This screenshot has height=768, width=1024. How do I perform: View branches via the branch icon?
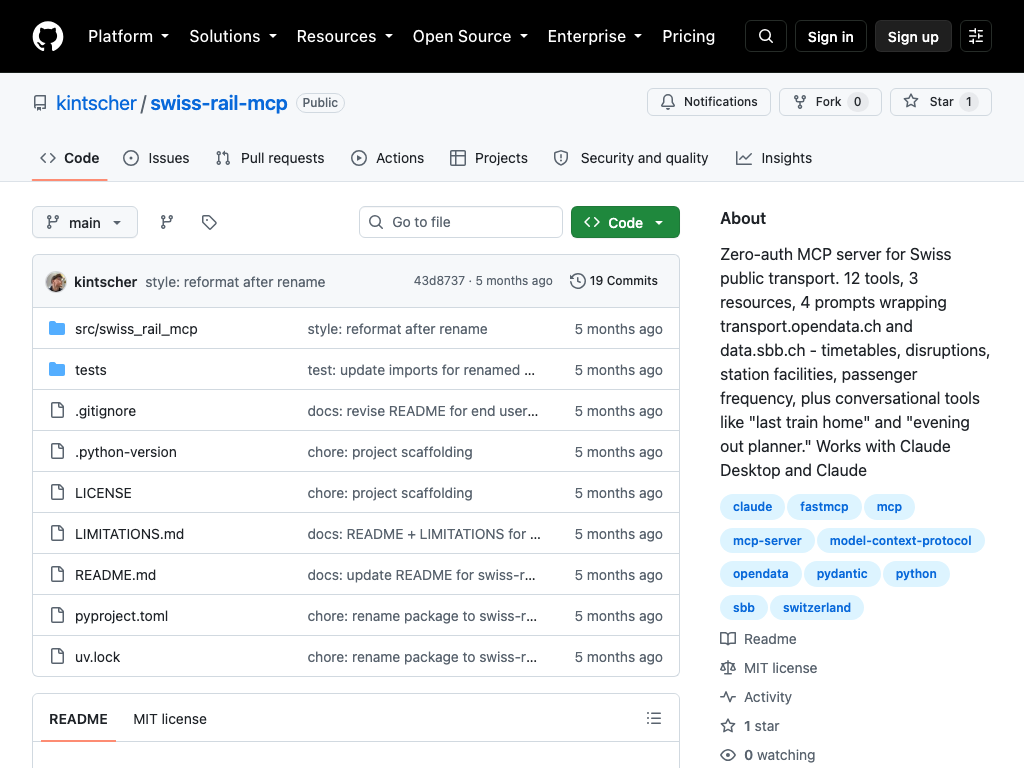click(x=167, y=223)
